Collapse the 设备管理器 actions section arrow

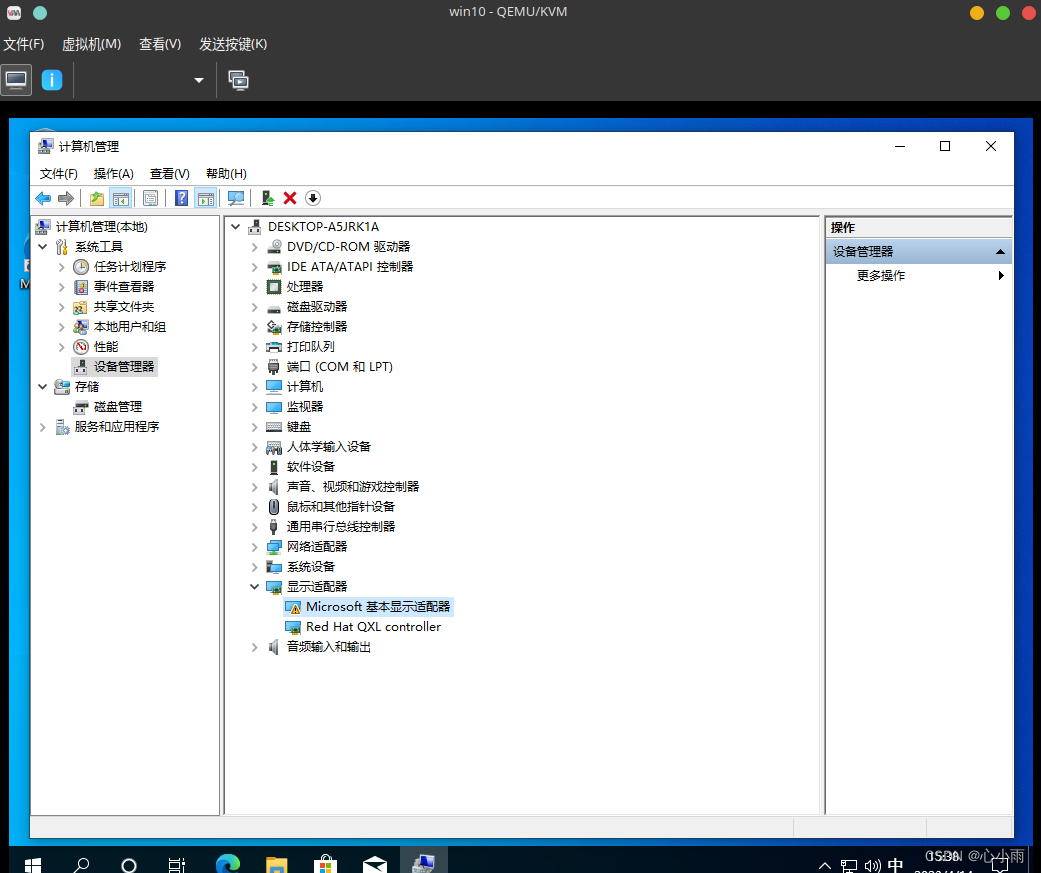pyautogui.click(x=1000, y=252)
